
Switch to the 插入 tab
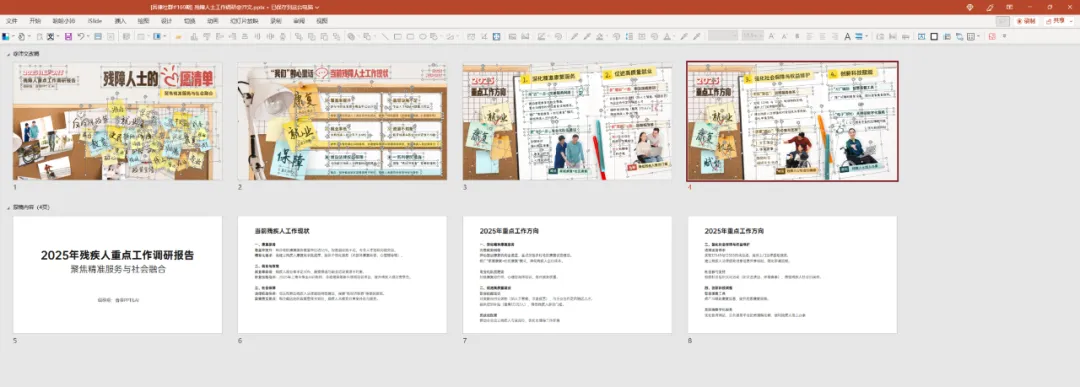[x=121, y=21]
